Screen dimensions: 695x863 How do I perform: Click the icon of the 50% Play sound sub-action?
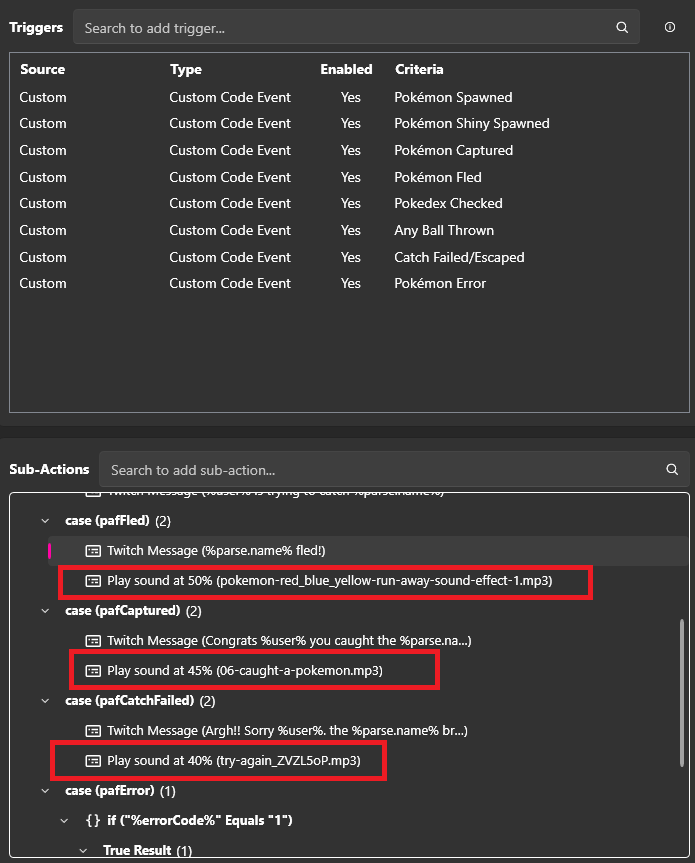[x=93, y=581]
